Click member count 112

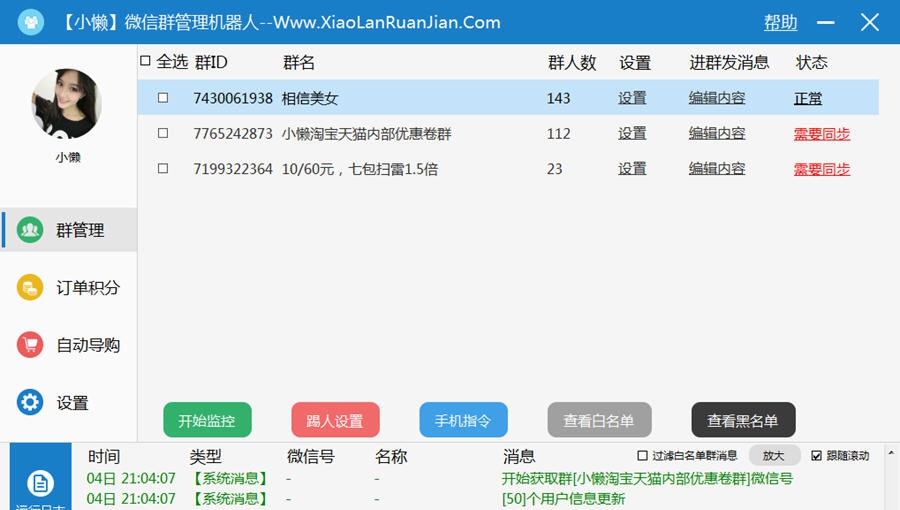[558, 134]
